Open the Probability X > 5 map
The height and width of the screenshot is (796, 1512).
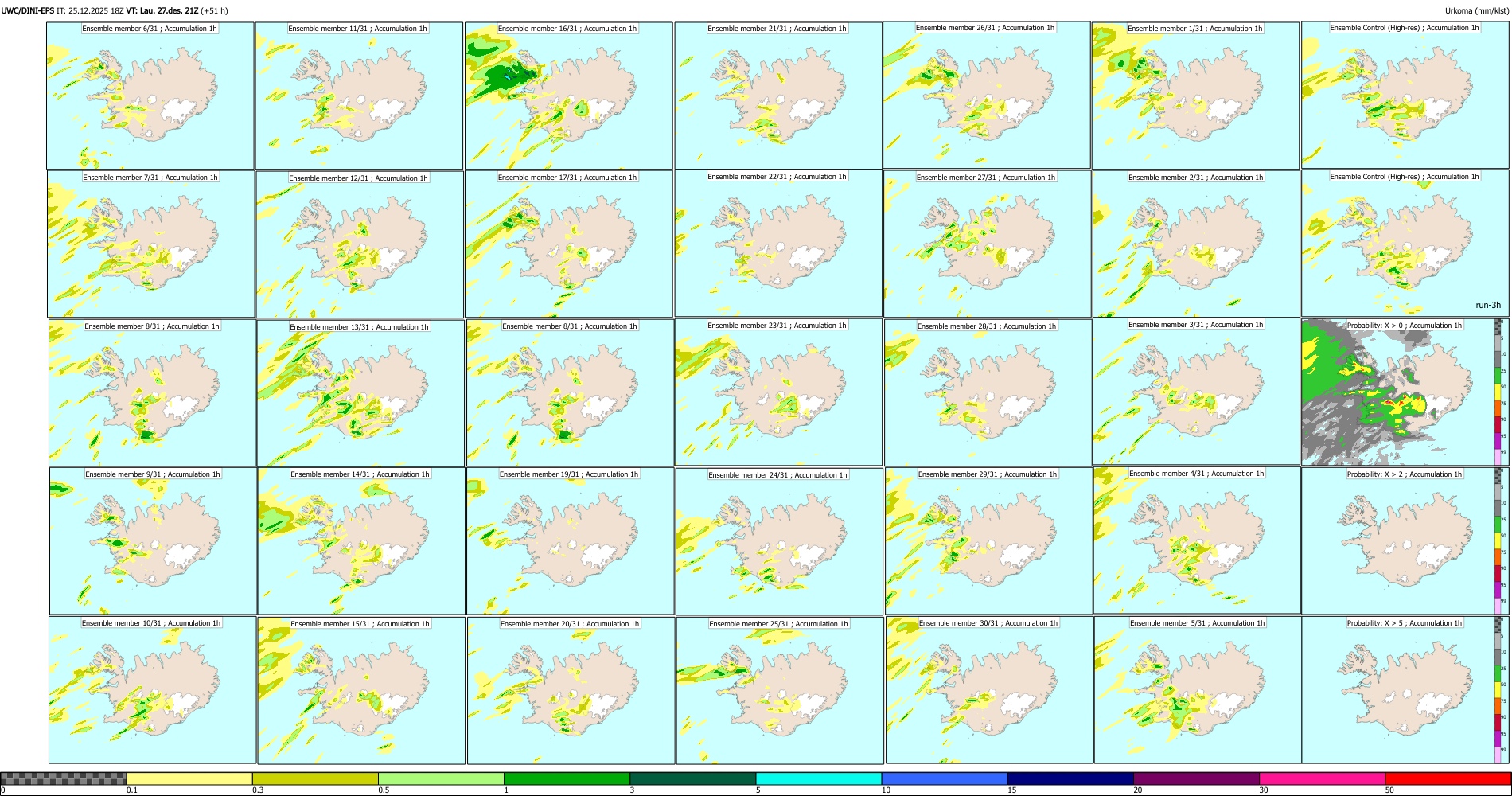click(x=1397, y=690)
